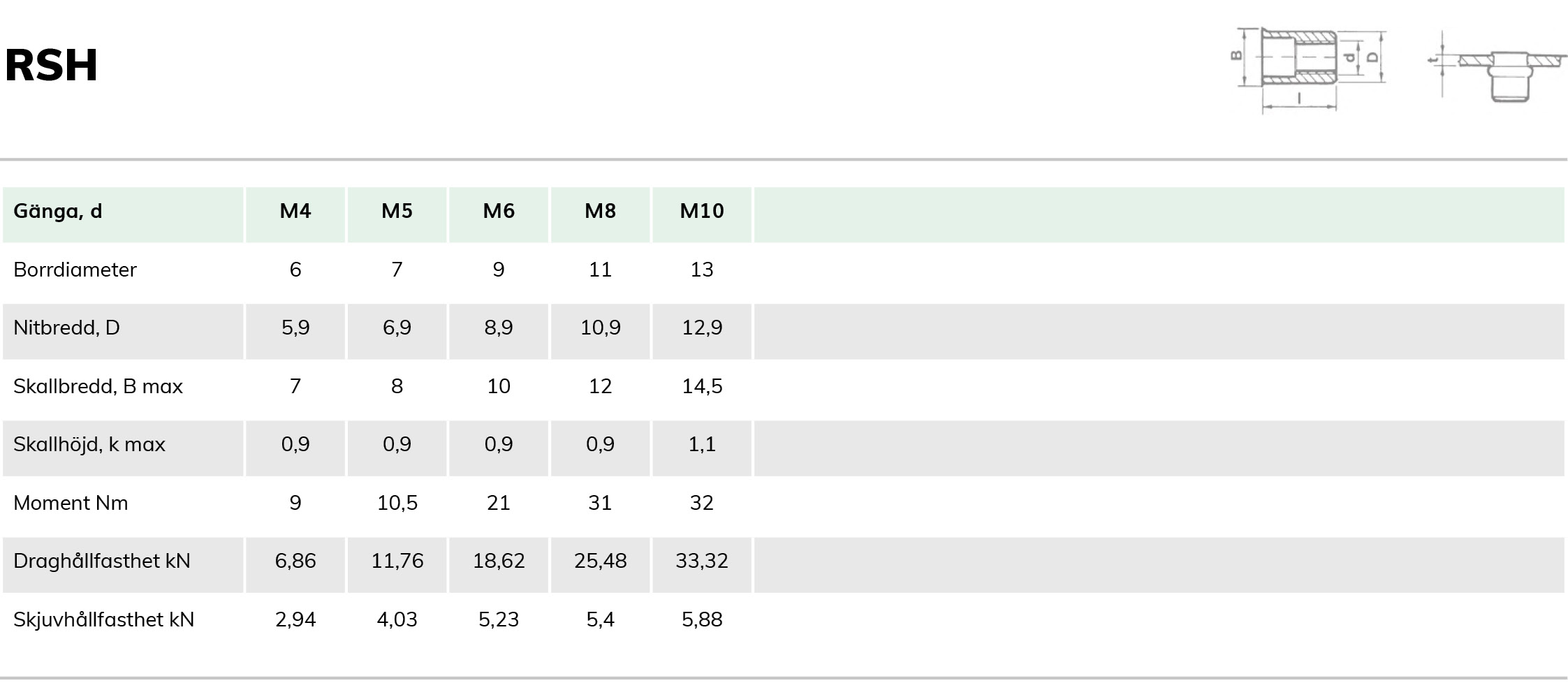Screen dimensions: 1568x690
Task: Click the Nitbredd, D row label
Action: click(x=66, y=328)
